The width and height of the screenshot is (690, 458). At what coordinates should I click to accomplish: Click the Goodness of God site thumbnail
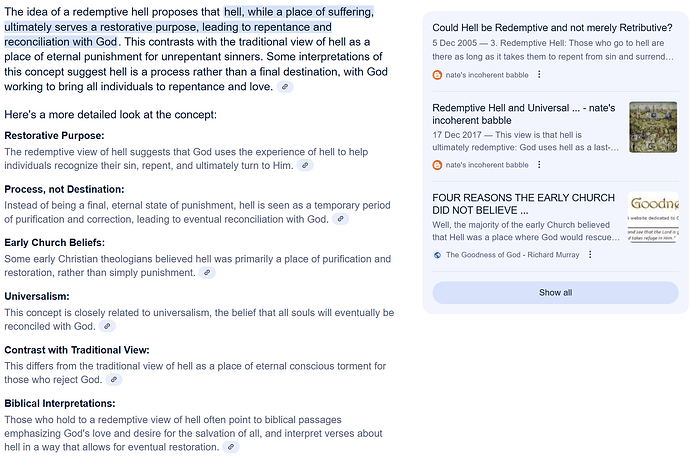(652, 217)
